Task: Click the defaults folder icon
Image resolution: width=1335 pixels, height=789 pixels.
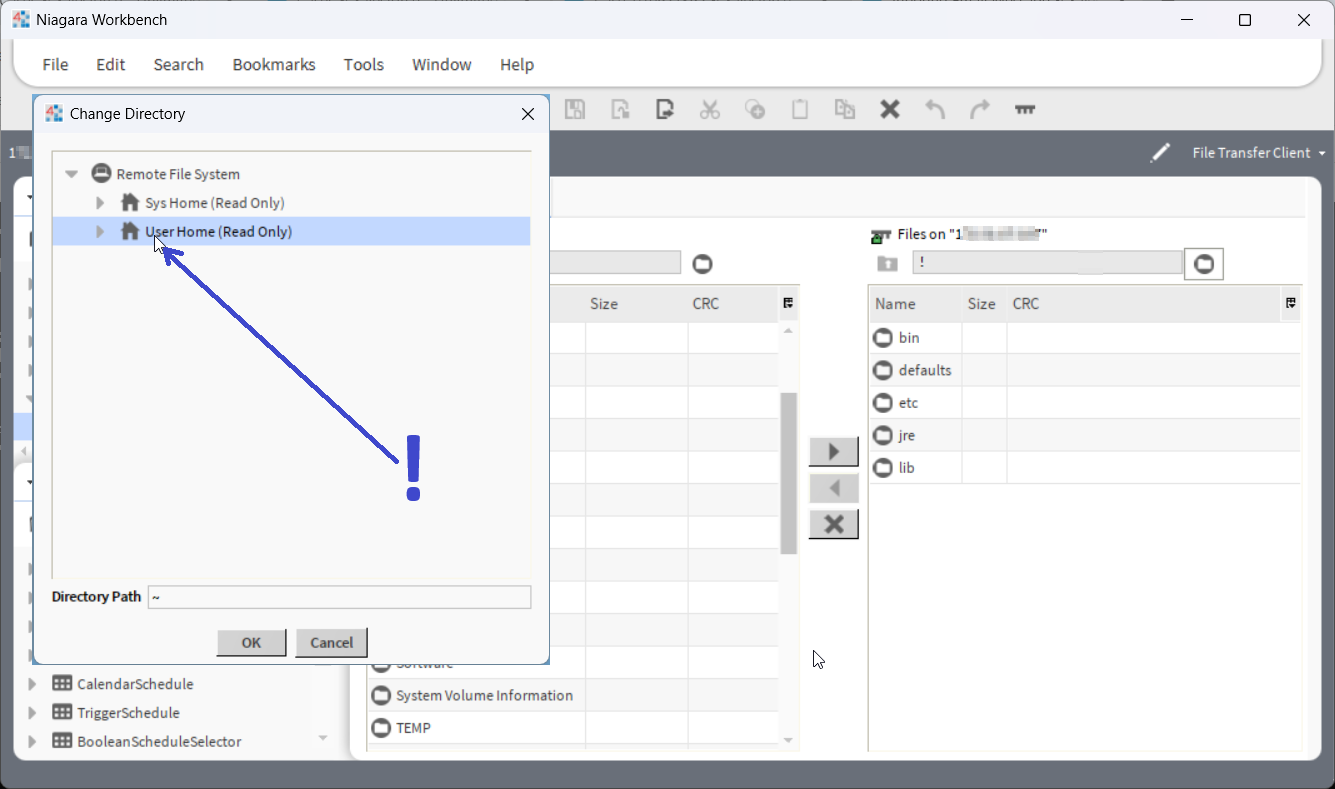Action: (882, 371)
